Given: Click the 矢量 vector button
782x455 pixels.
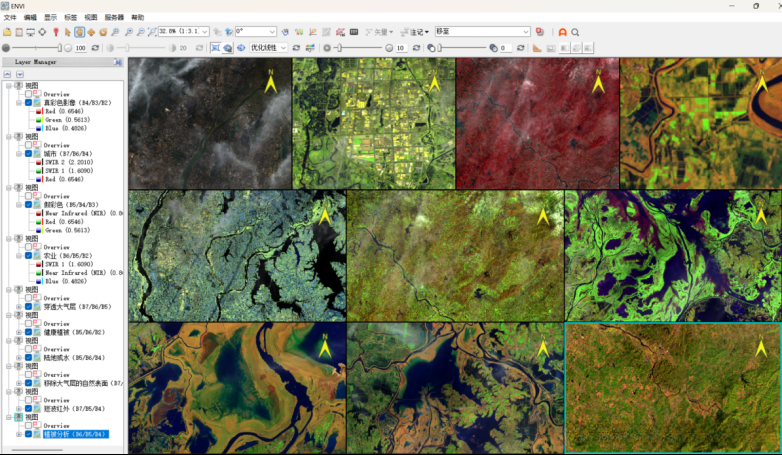Looking at the screenshot, I should point(379,32).
